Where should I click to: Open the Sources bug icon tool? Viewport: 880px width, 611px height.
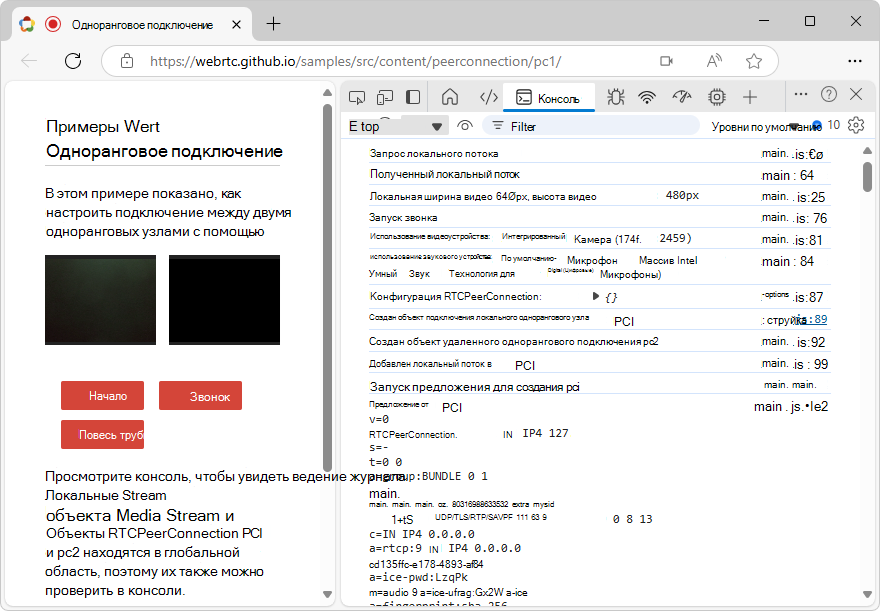click(x=616, y=98)
